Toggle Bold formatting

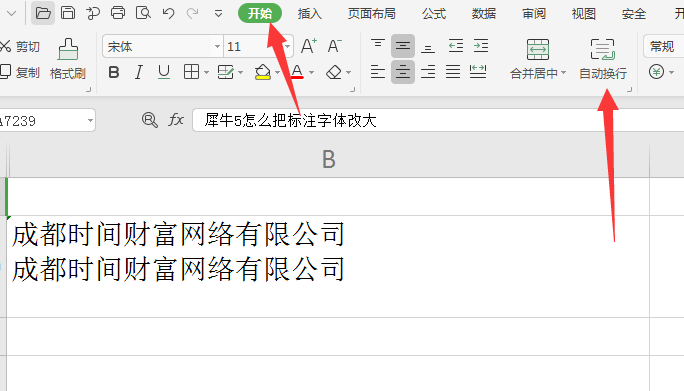[x=114, y=72]
